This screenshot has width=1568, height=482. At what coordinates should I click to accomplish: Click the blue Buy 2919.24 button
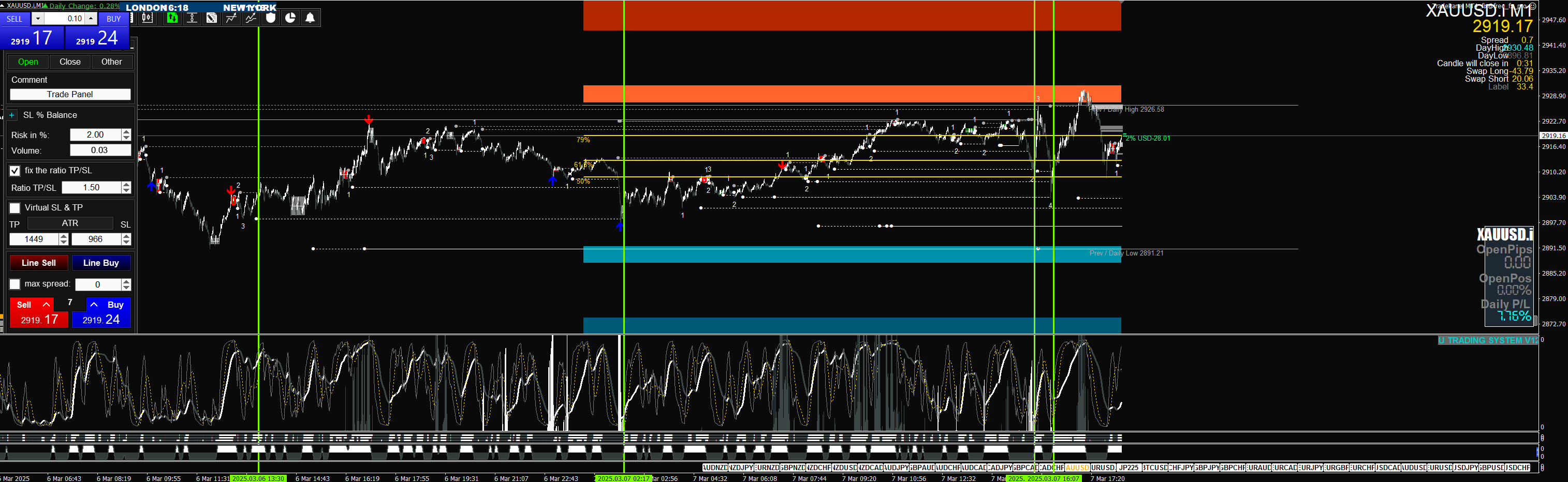(x=101, y=312)
